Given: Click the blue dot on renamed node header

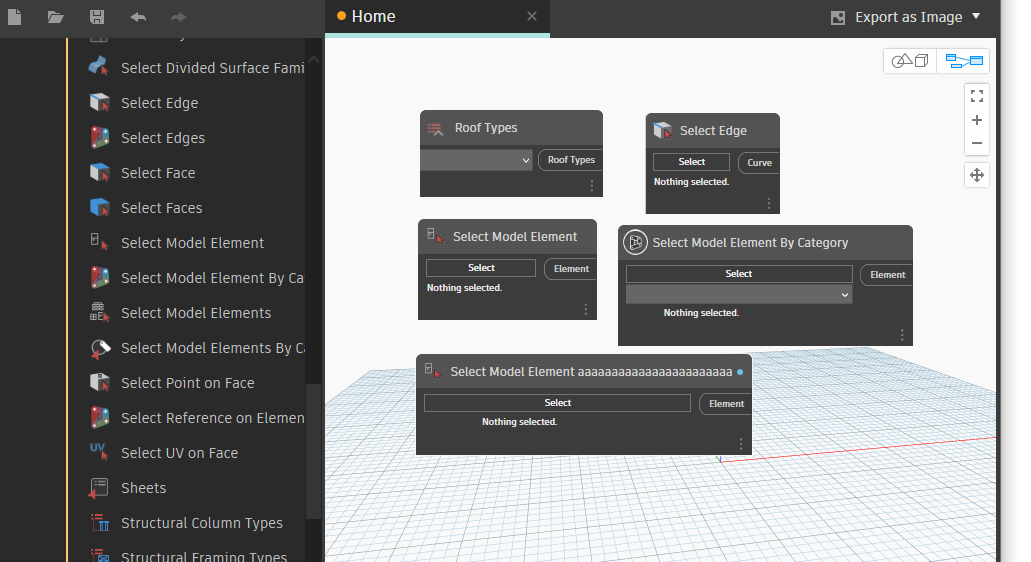Looking at the screenshot, I should click(740, 372).
